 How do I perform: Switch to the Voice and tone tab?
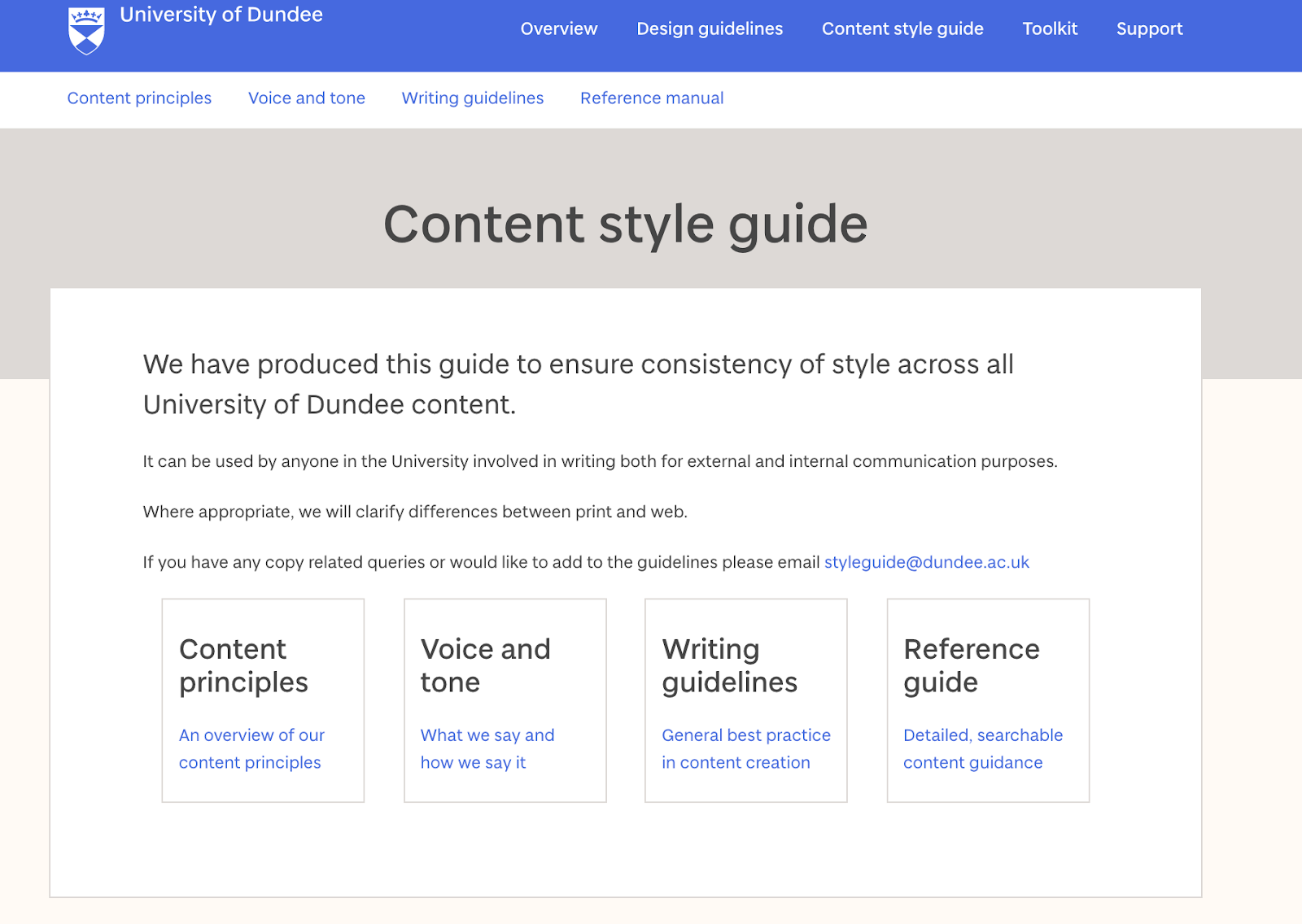tap(306, 98)
